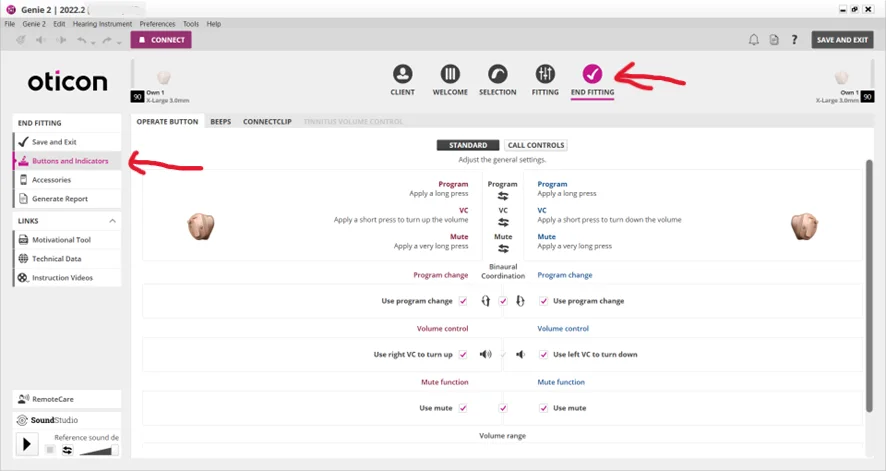Toggle Use right VC to turn up
Viewport: 886px width, 471px height.
(463, 355)
